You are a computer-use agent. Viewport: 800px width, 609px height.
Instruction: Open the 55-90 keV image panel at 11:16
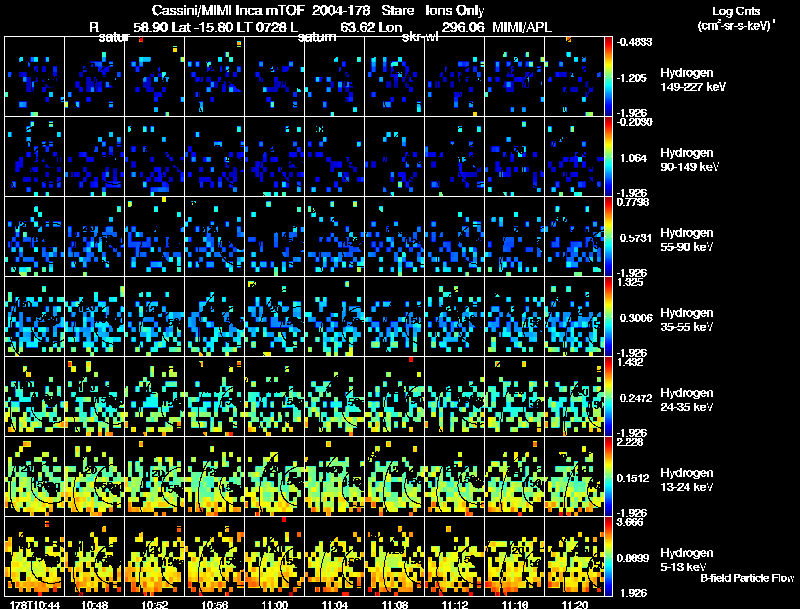point(515,237)
